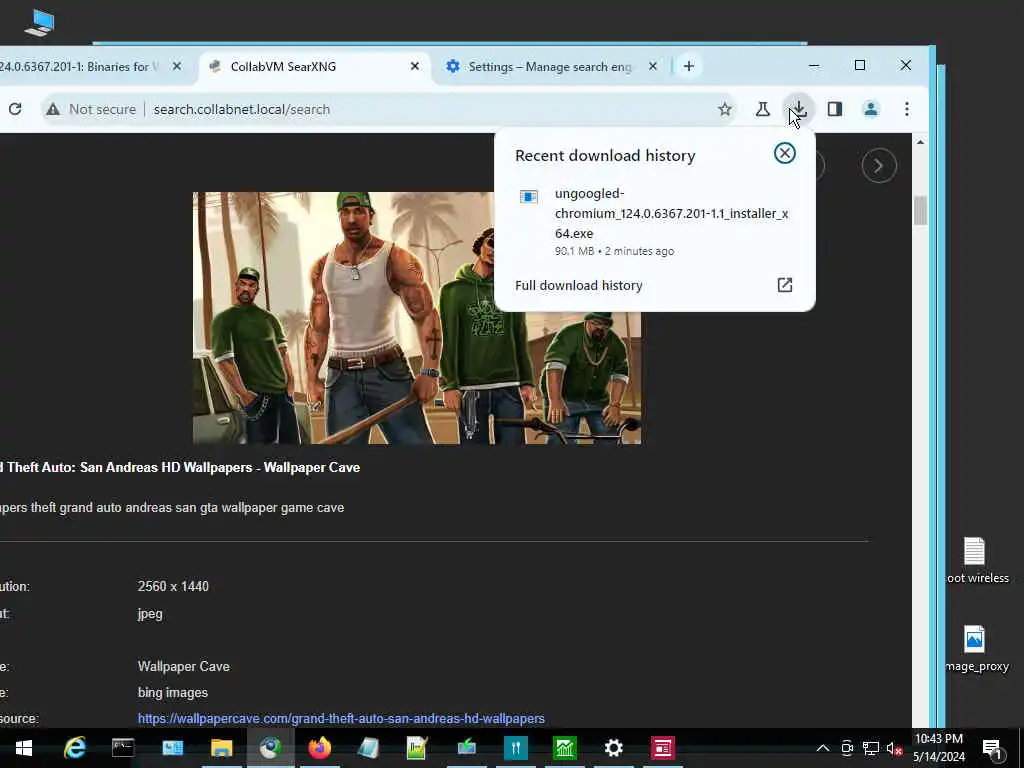Close the CollabVM SearXNG tab
The width and height of the screenshot is (1024, 768).
(x=415, y=67)
